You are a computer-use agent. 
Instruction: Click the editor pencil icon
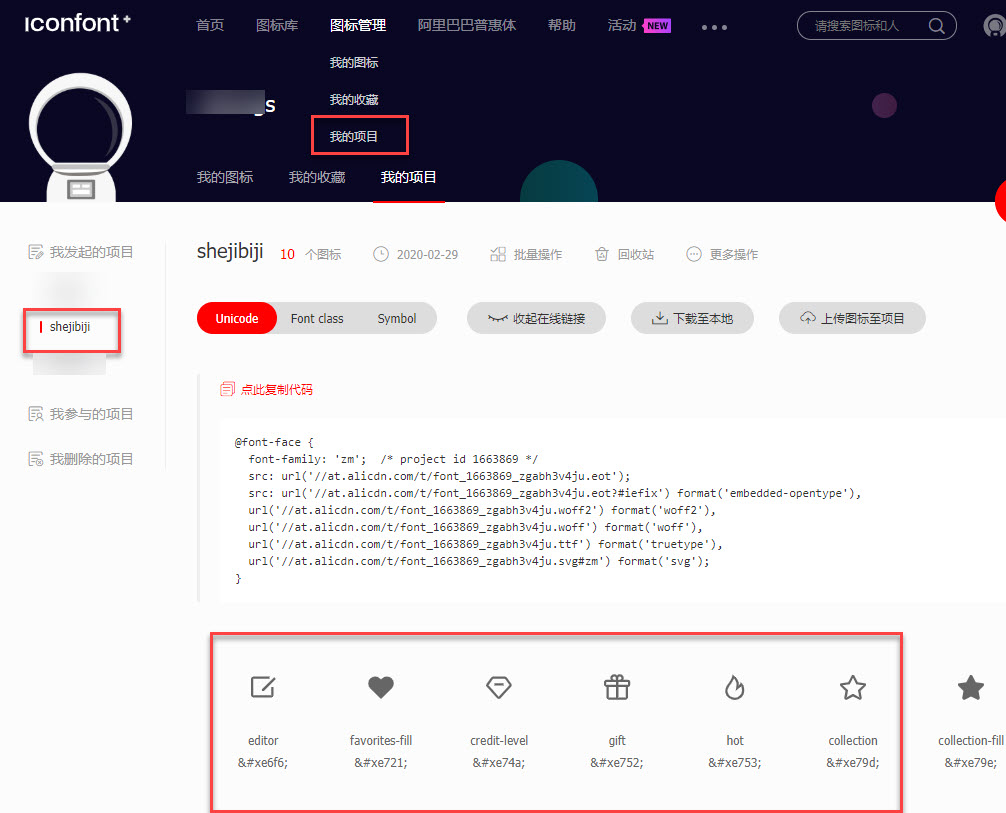click(x=263, y=687)
